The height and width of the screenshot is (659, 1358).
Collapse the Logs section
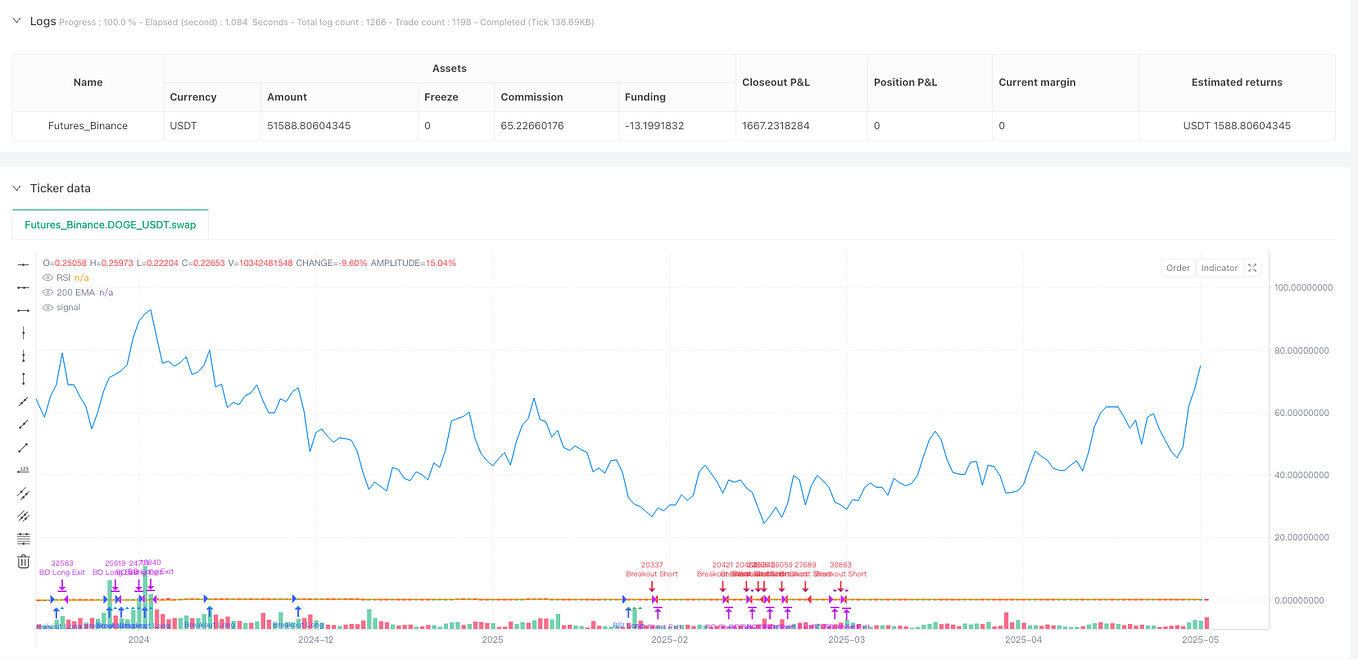click(x=15, y=20)
